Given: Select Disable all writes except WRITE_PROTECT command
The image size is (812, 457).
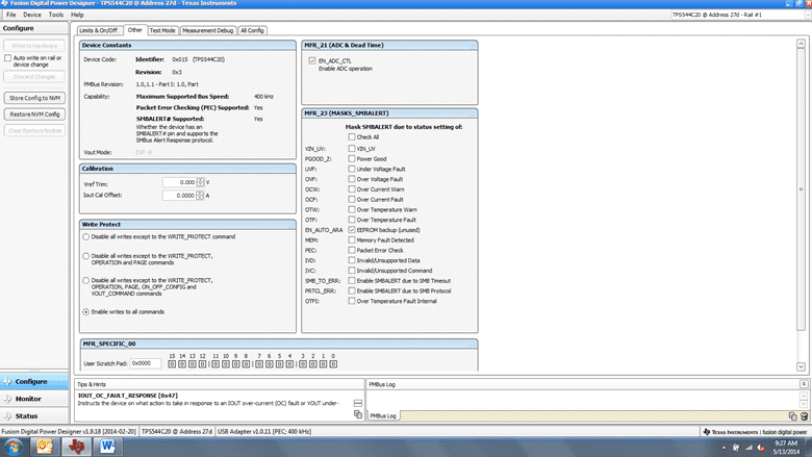Looking at the screenshot, I should [x=86, y=237].
